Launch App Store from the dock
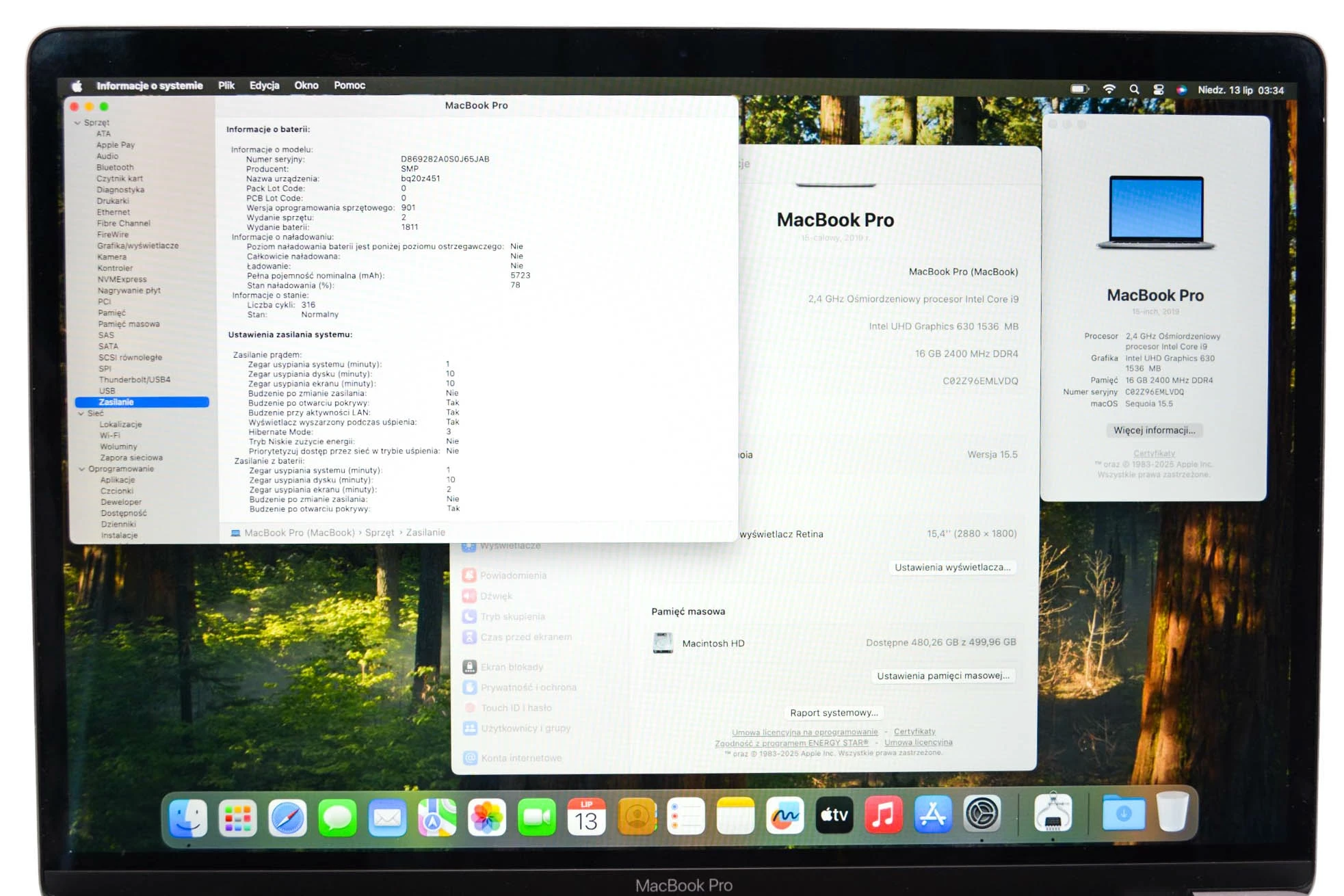Viewport: 1344px width, 896px height. [933, 814]
